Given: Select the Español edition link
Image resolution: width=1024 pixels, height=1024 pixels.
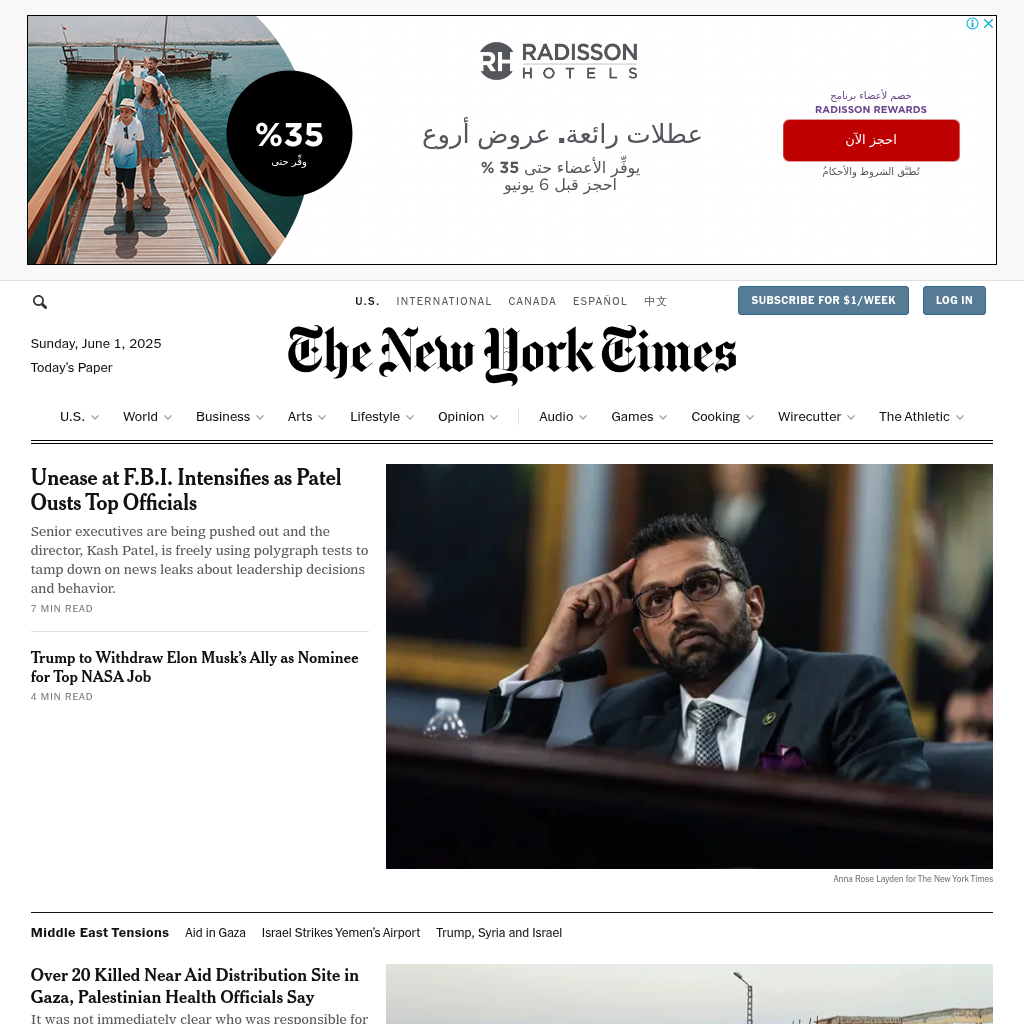Looking at the screenshot, I should point(600,301).
